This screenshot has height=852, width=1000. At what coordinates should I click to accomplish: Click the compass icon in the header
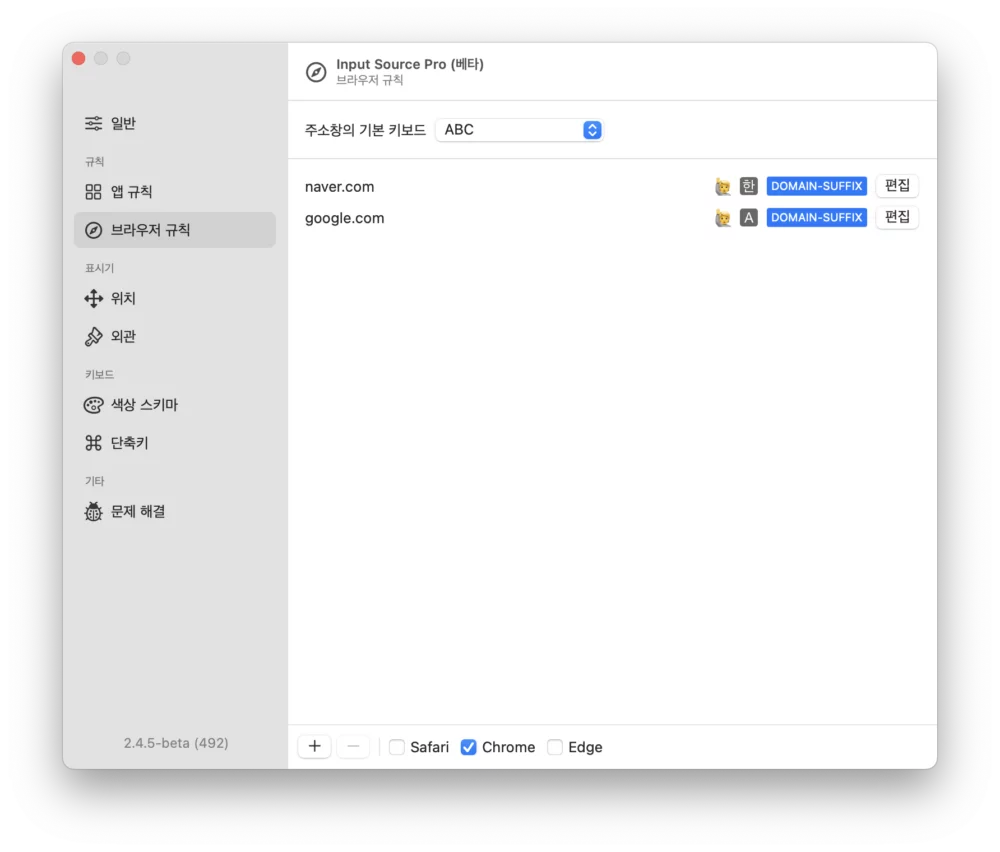(x=316, y=72)
